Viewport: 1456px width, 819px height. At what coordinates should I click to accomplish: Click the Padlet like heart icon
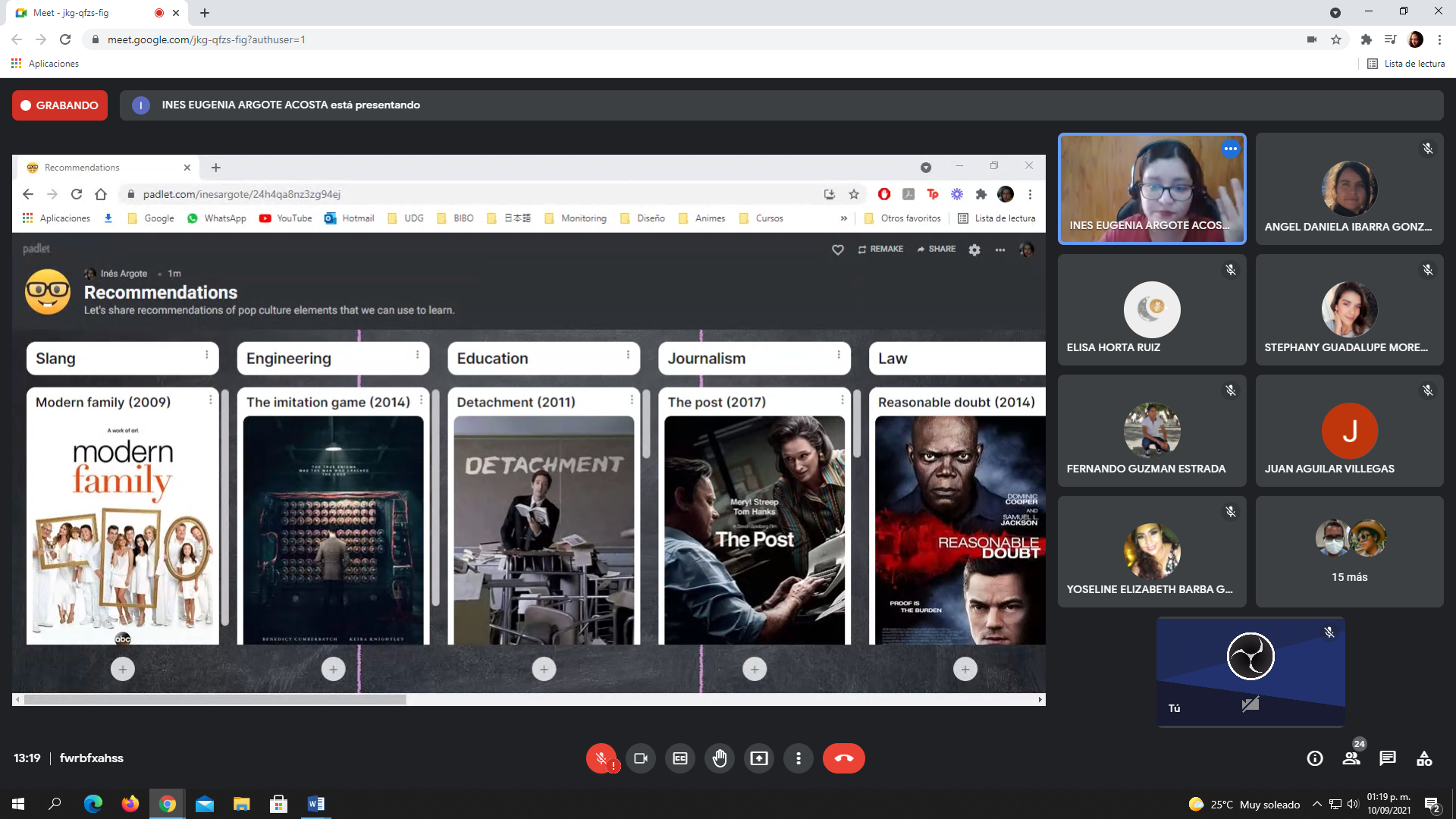[838, 249]
